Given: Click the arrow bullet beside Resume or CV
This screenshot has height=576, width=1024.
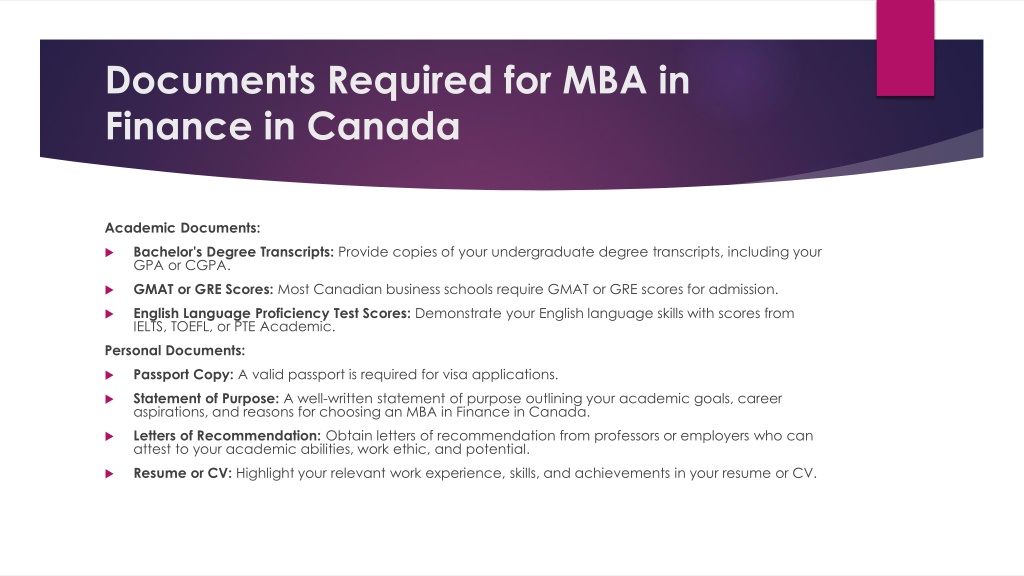Looking at the screenshot, I should [109, 473].
